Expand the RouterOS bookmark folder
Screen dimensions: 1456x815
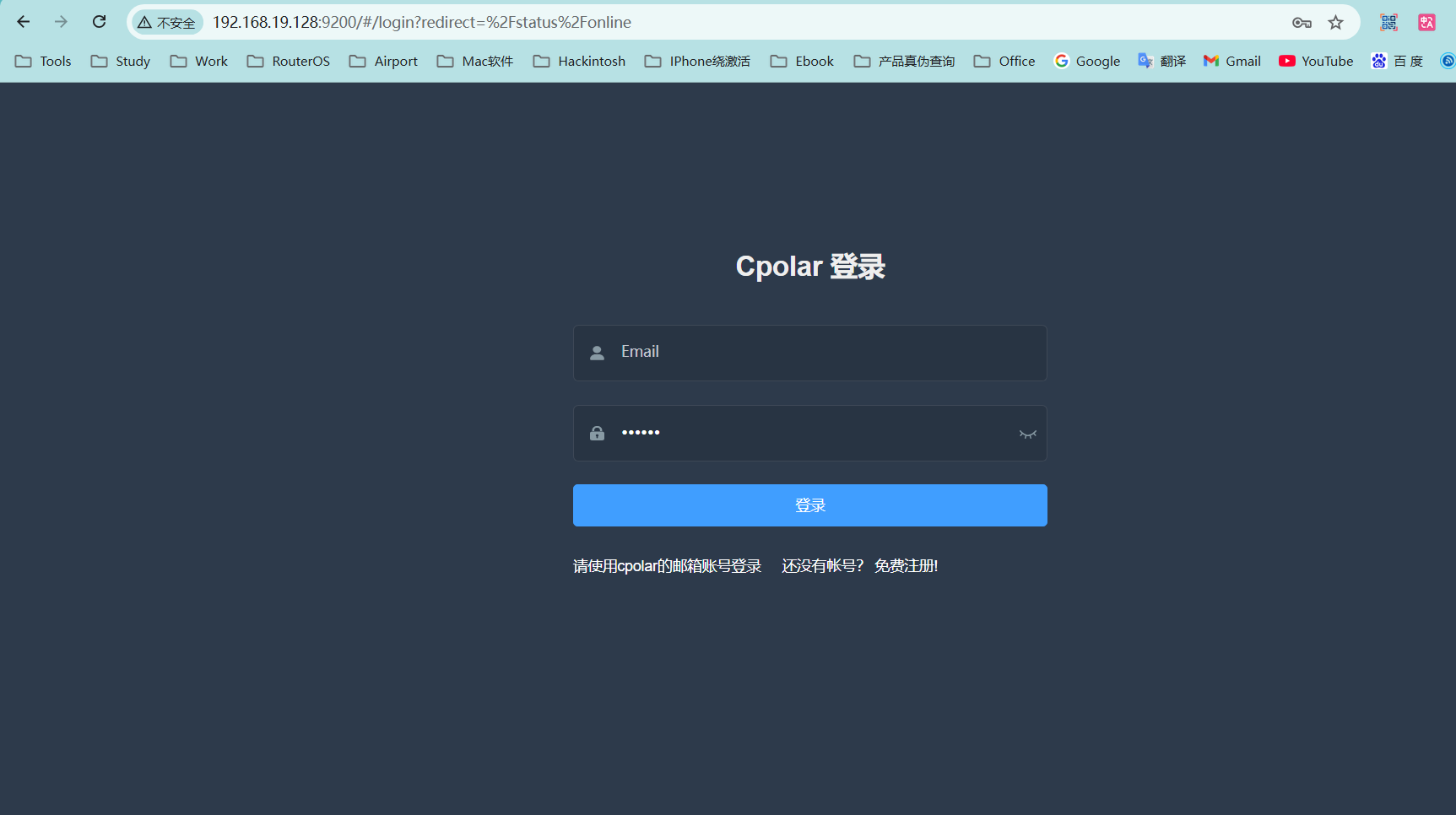pyautogui.click(x=289, y=61)
